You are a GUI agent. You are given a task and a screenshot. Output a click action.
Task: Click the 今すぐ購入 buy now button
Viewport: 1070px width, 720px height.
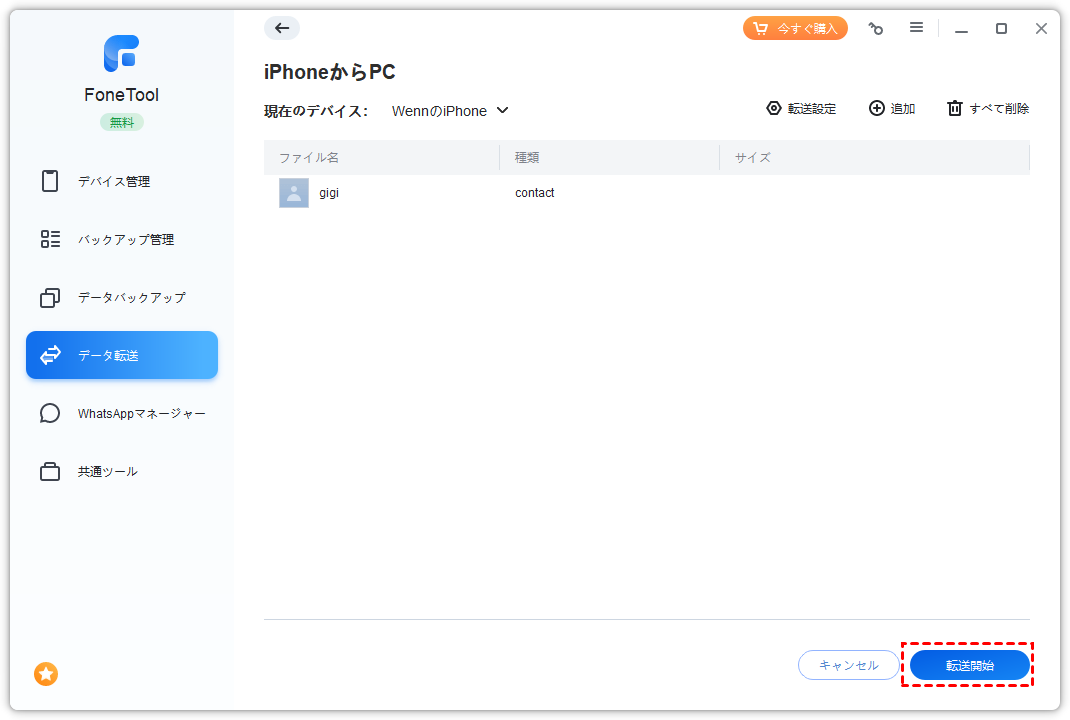795,28
